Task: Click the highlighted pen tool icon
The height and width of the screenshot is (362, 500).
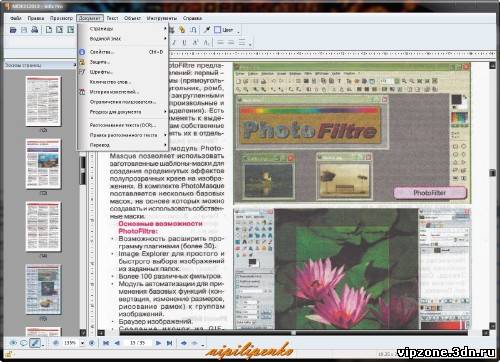Action: point(35,343)
